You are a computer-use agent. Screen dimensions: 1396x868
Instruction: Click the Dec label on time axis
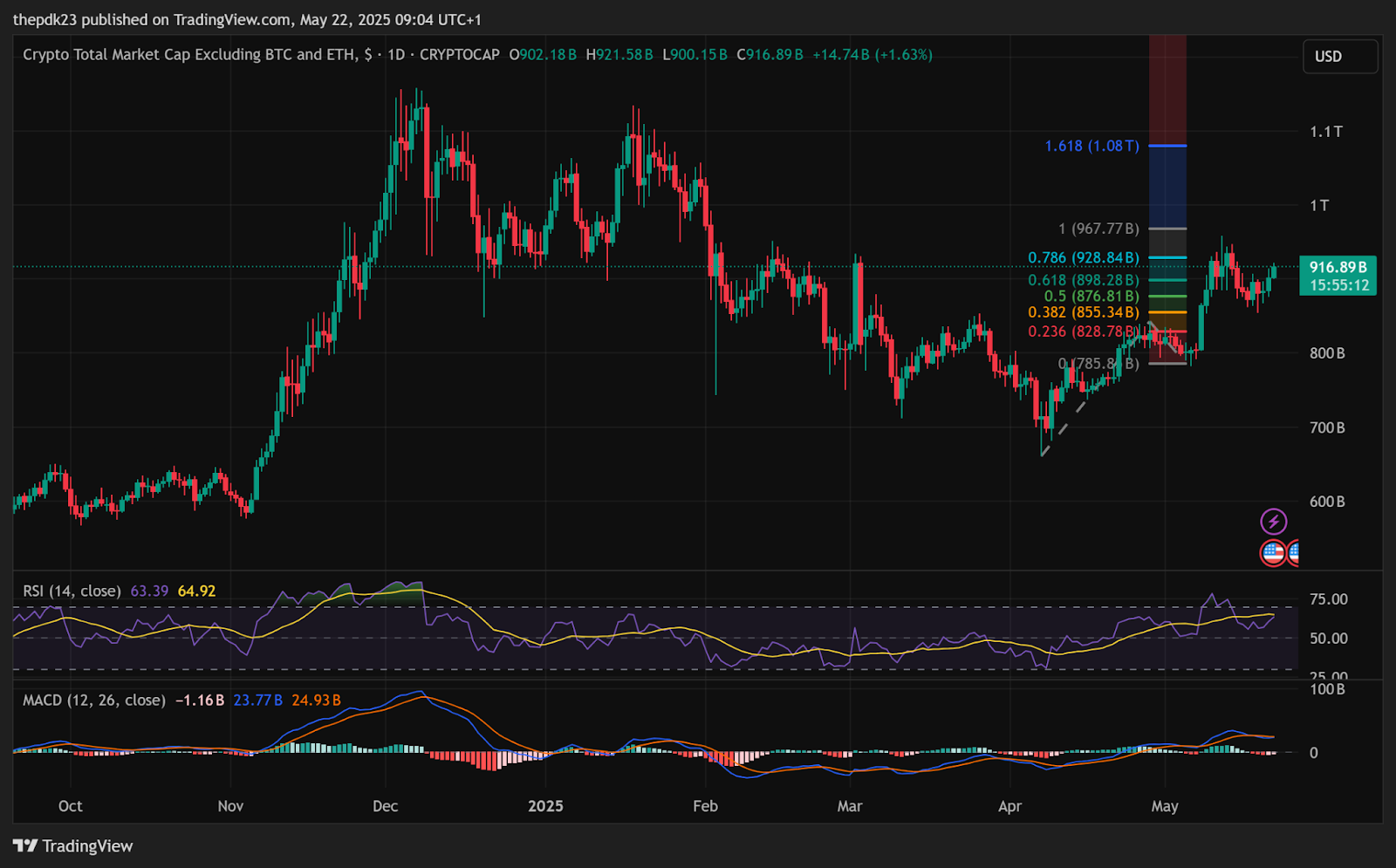[385, 805]
